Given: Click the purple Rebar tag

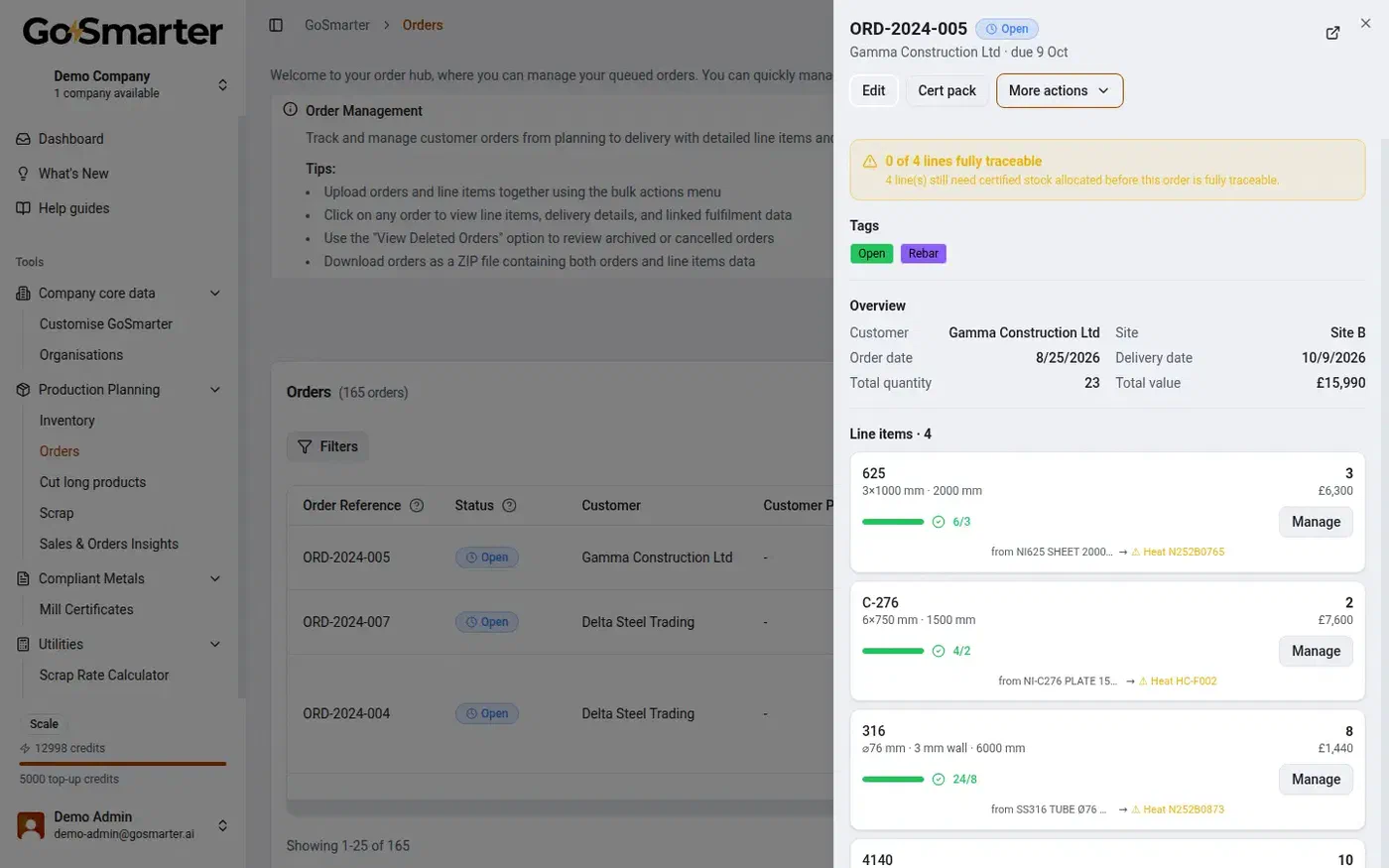Looking at the screenshot, I should pyautogui.click(x=923, y=254).
